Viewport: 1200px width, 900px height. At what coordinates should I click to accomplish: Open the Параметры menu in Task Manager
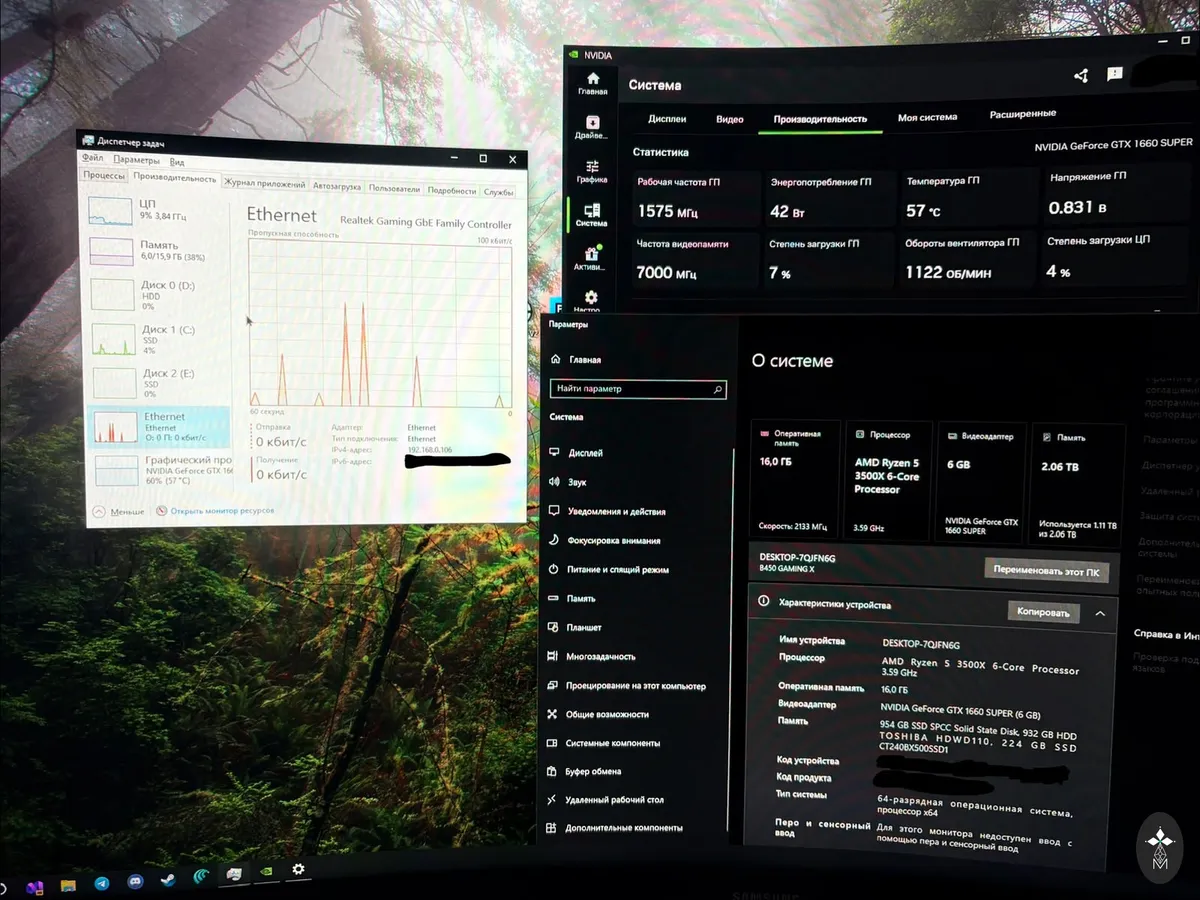[x=136, y=160]
